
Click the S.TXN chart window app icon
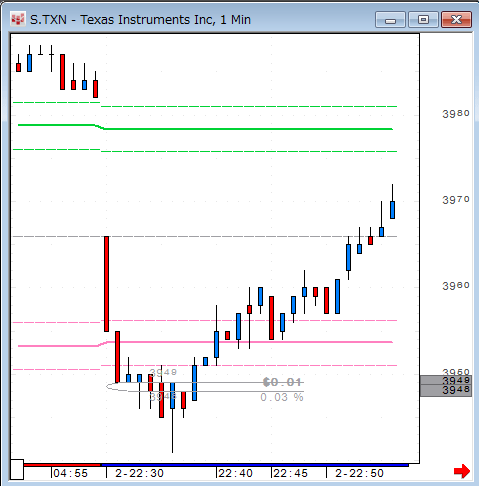click(17, 19)
